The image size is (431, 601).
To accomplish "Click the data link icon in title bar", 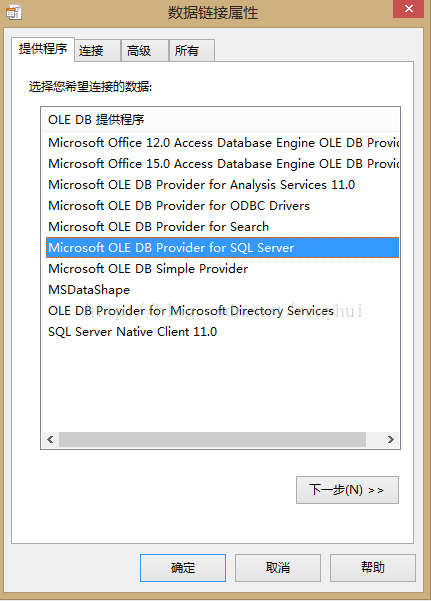I will point(14,12).
